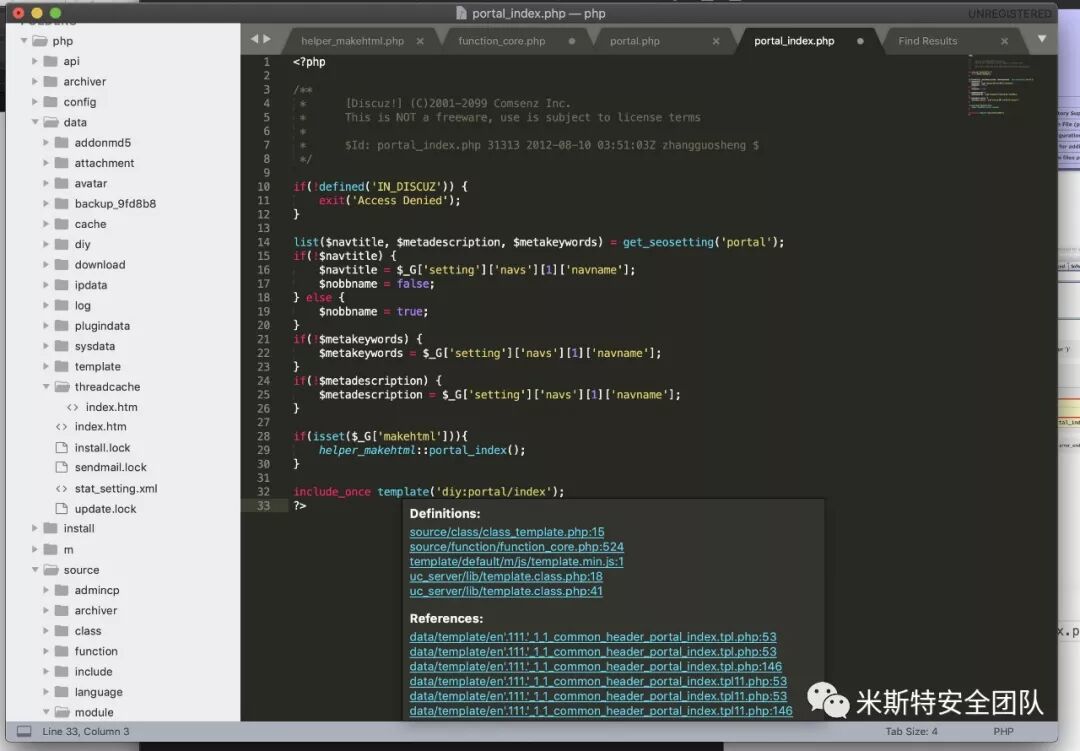Collapse the php root folder
Image resolution: width=1080 pixels, height=751 pixels.
coord(24,41)
